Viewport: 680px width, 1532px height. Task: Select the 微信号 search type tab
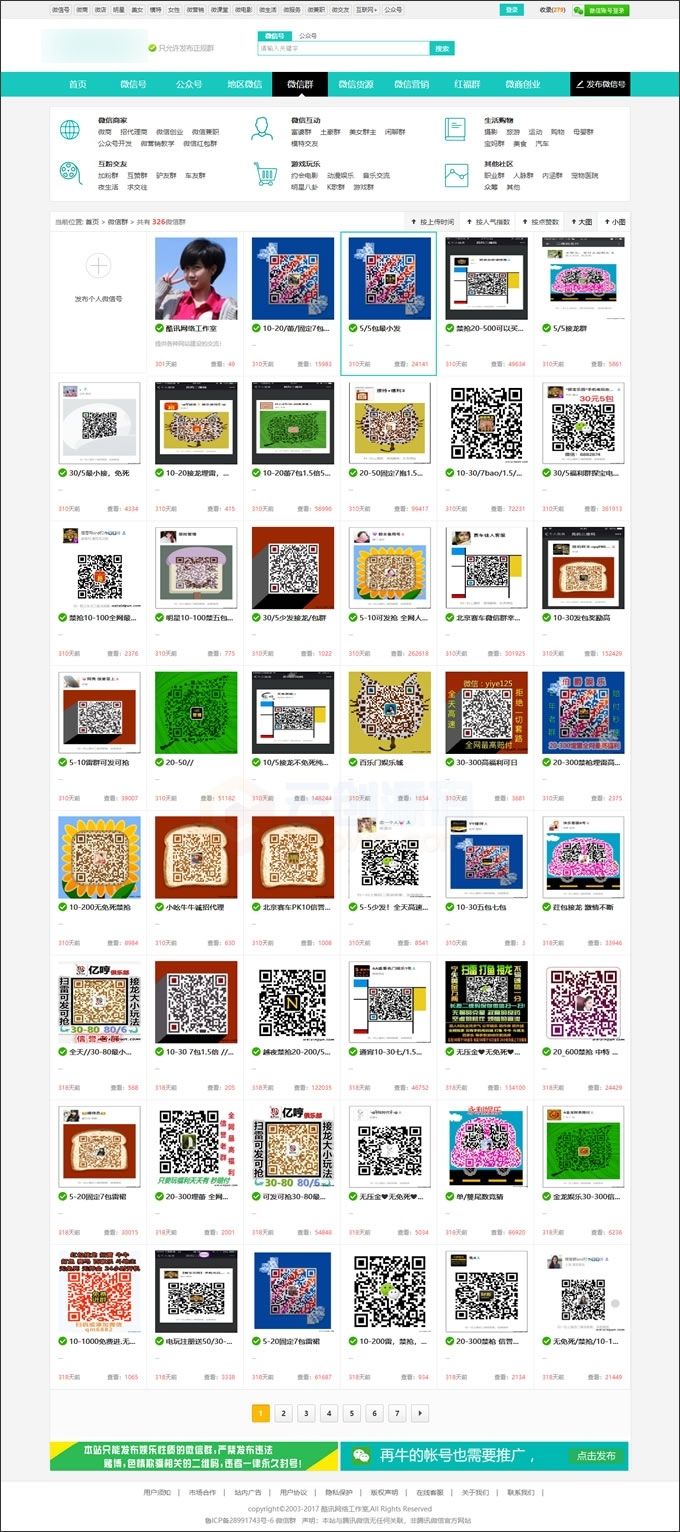click(272, 35)
